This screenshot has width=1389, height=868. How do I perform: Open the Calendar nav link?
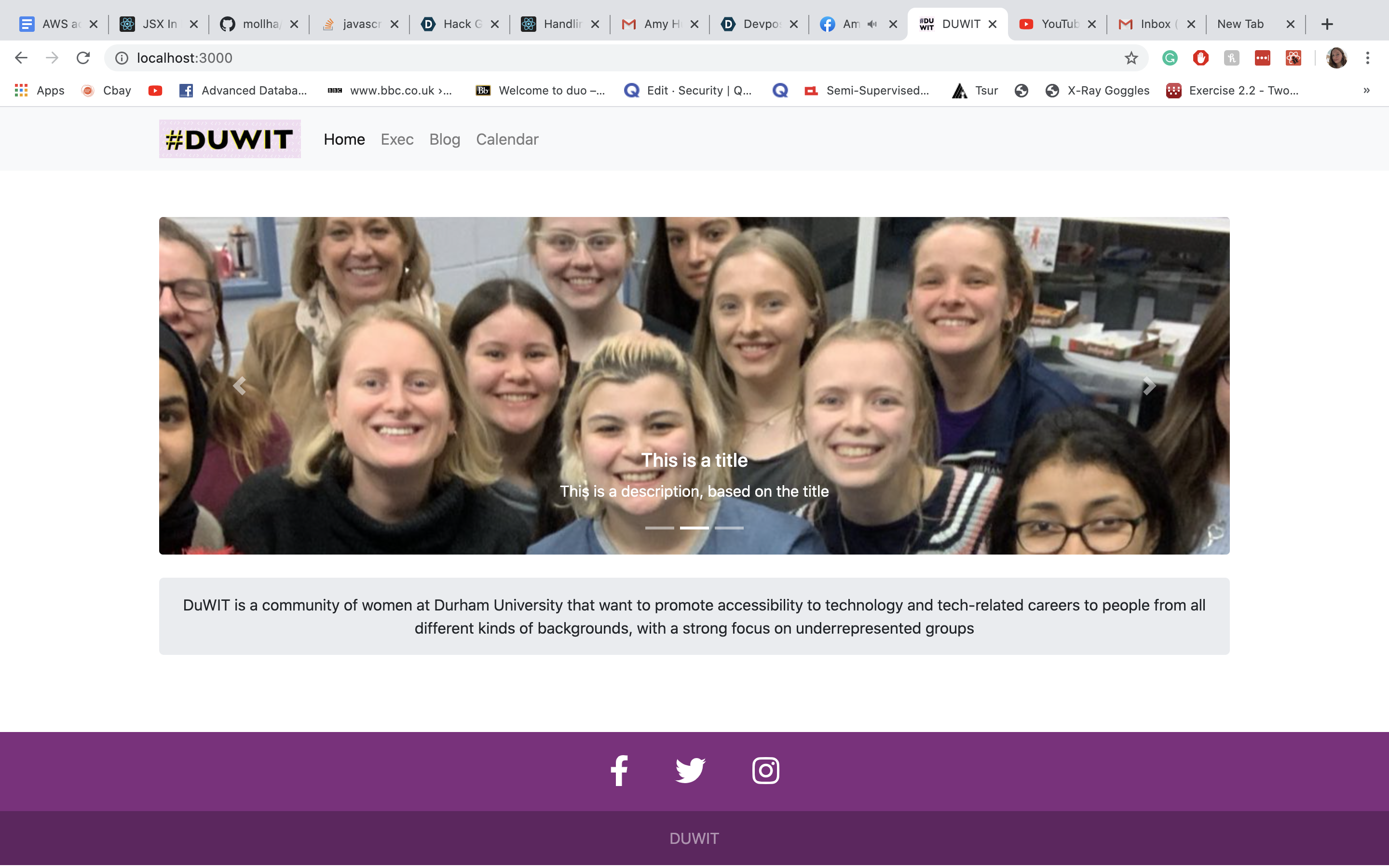click(507, 139)
